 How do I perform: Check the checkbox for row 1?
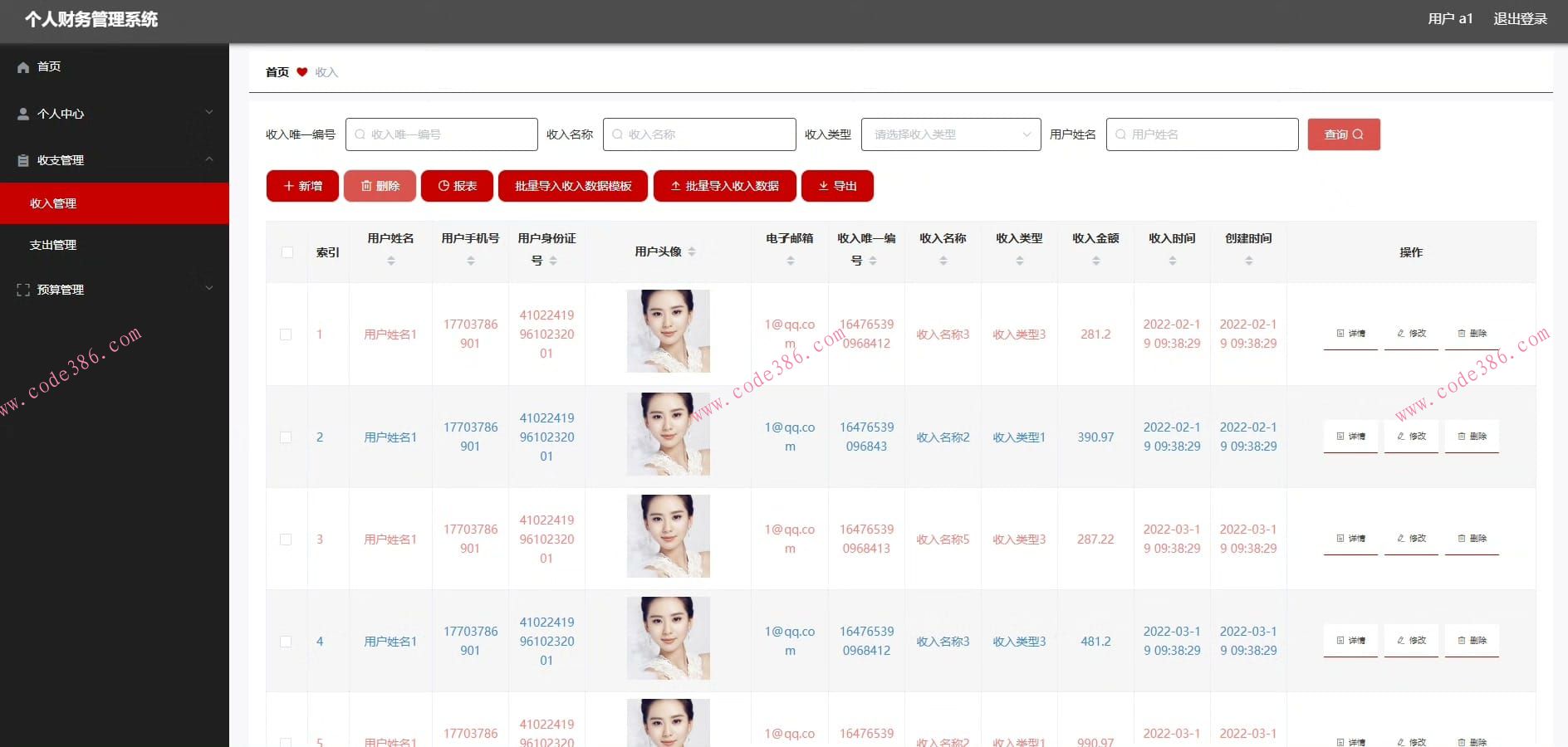pyautogui.click(x=286, y=334)
